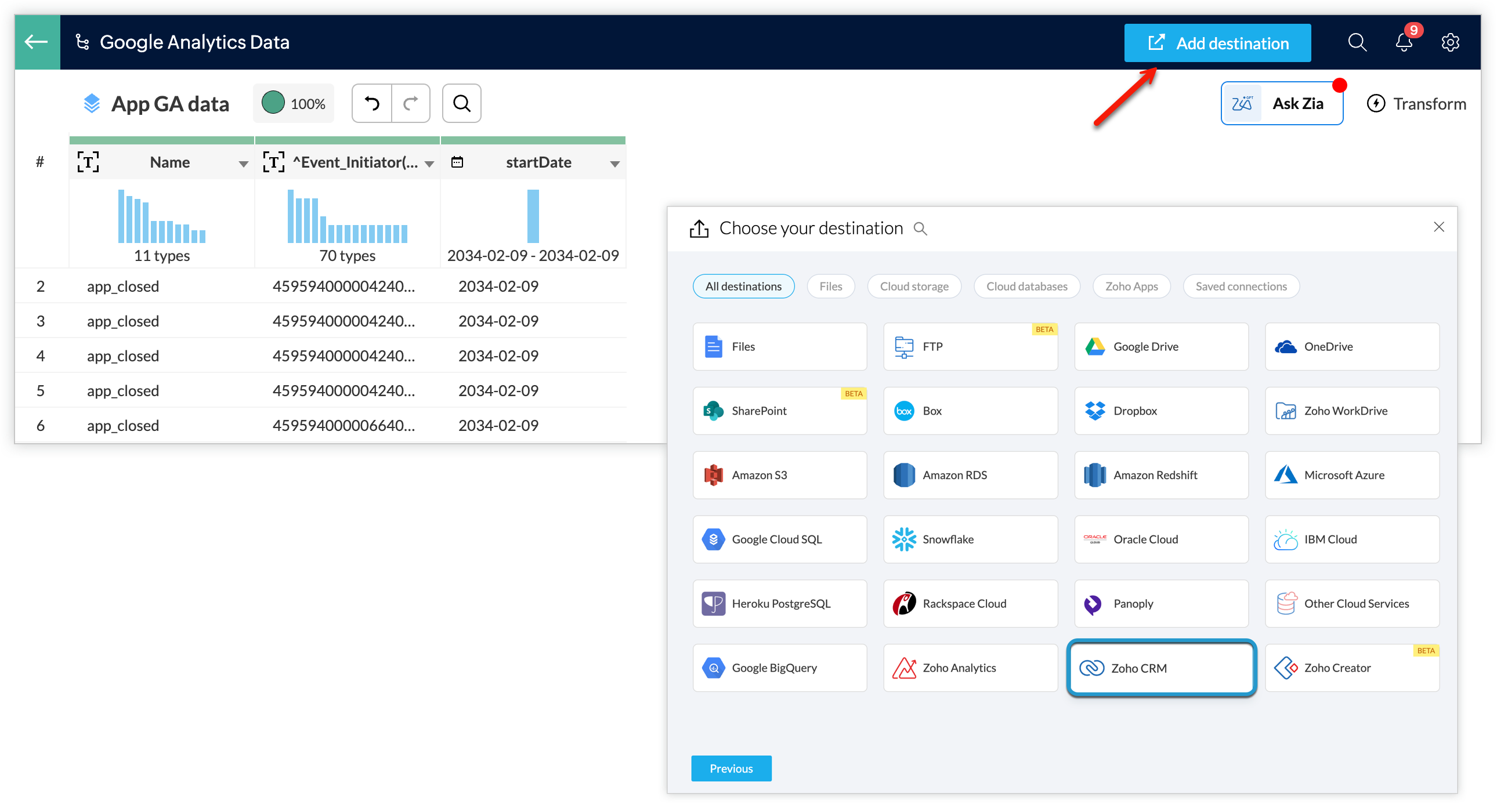Open the Ask Zia assistant
1497x812 pixels.
tap(1281, 103)
